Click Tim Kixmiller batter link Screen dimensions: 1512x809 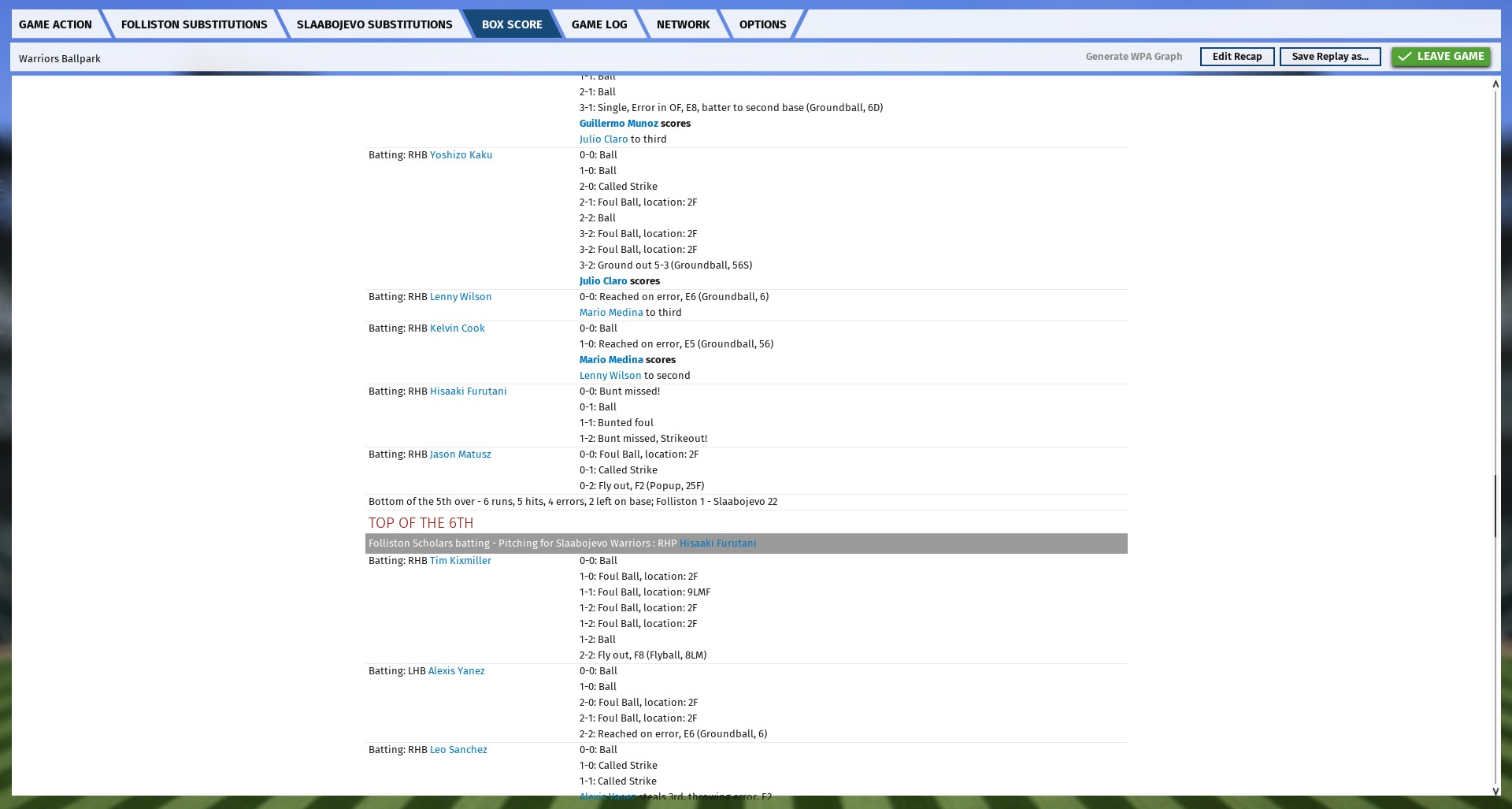point(460,561)
